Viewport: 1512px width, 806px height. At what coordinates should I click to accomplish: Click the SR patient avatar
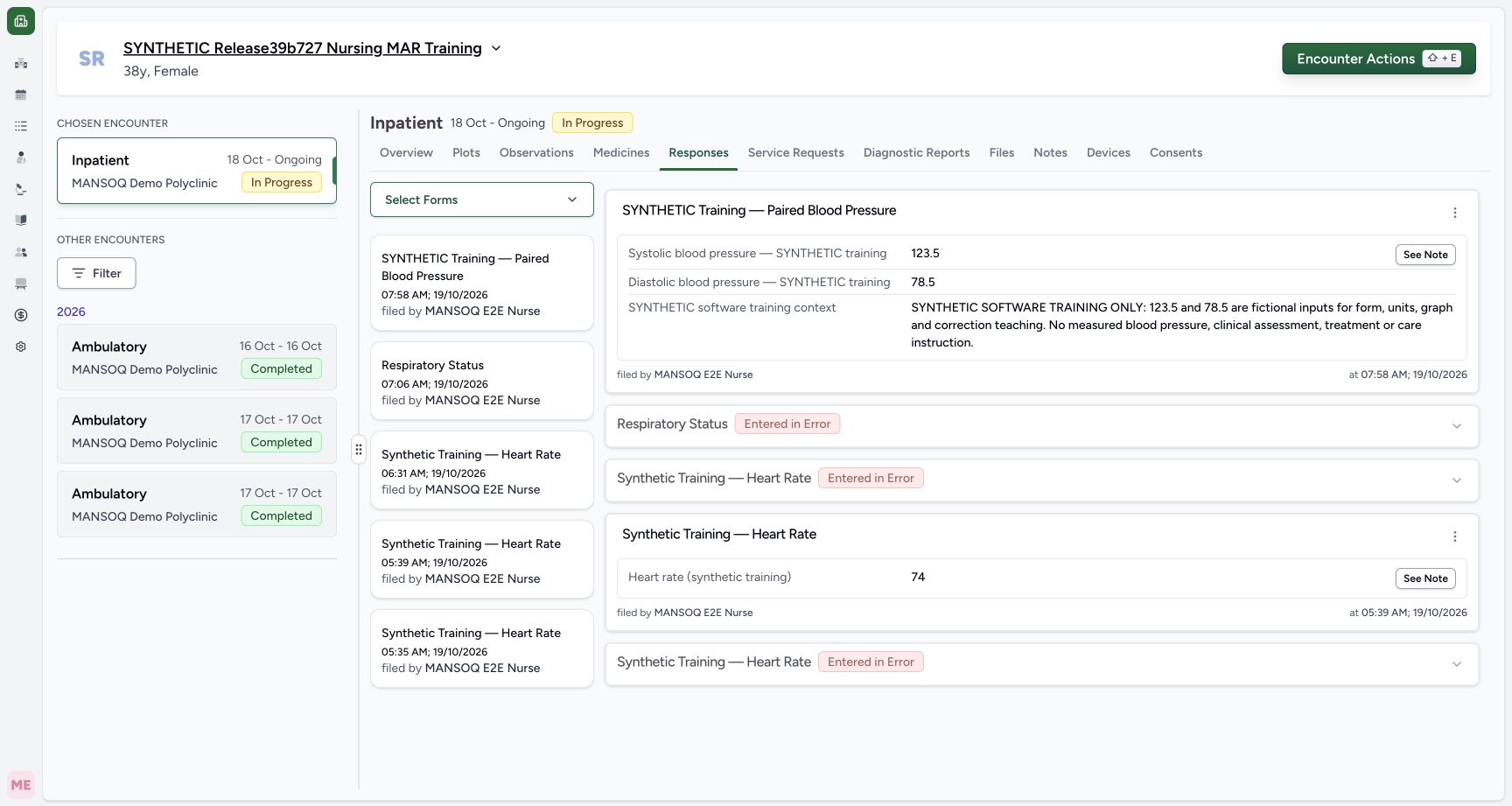pos(92,59)
